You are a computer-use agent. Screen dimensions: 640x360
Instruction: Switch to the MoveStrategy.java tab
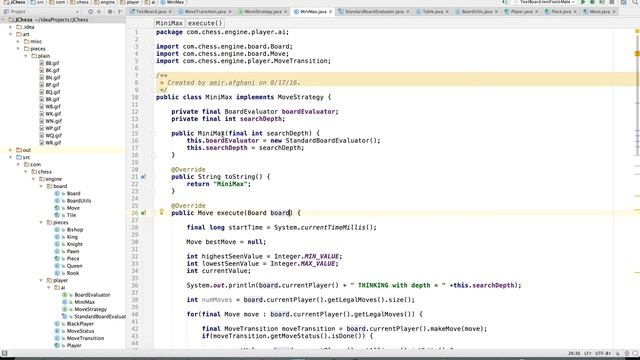pos(262,12)
